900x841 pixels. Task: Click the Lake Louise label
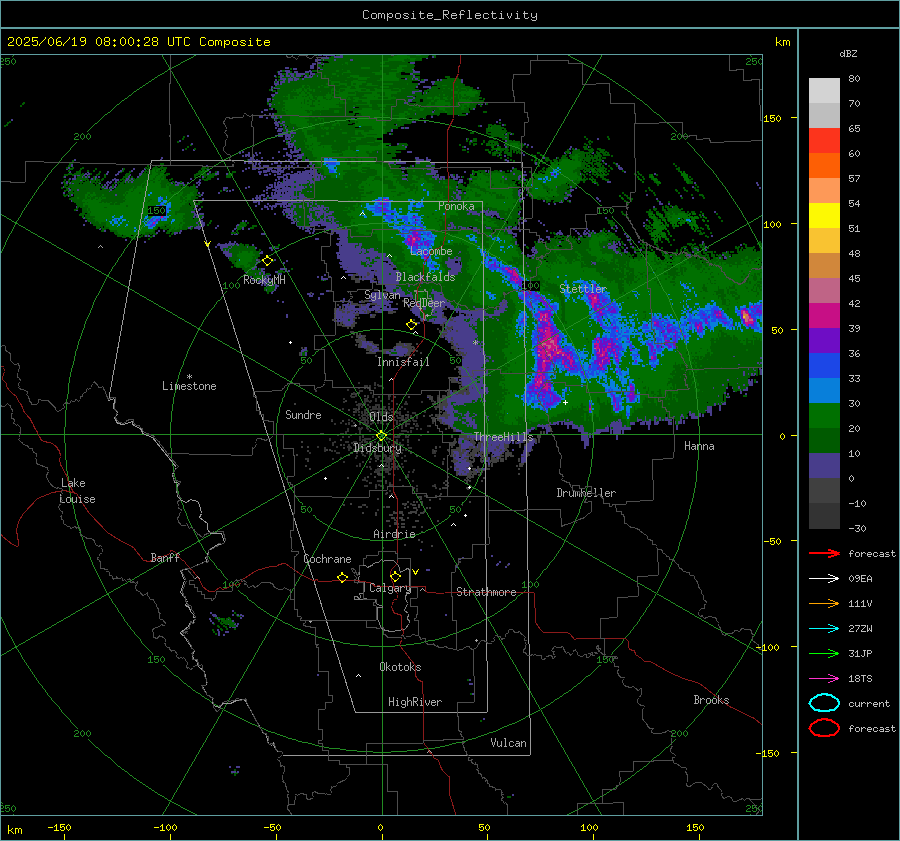coord(77,491)
